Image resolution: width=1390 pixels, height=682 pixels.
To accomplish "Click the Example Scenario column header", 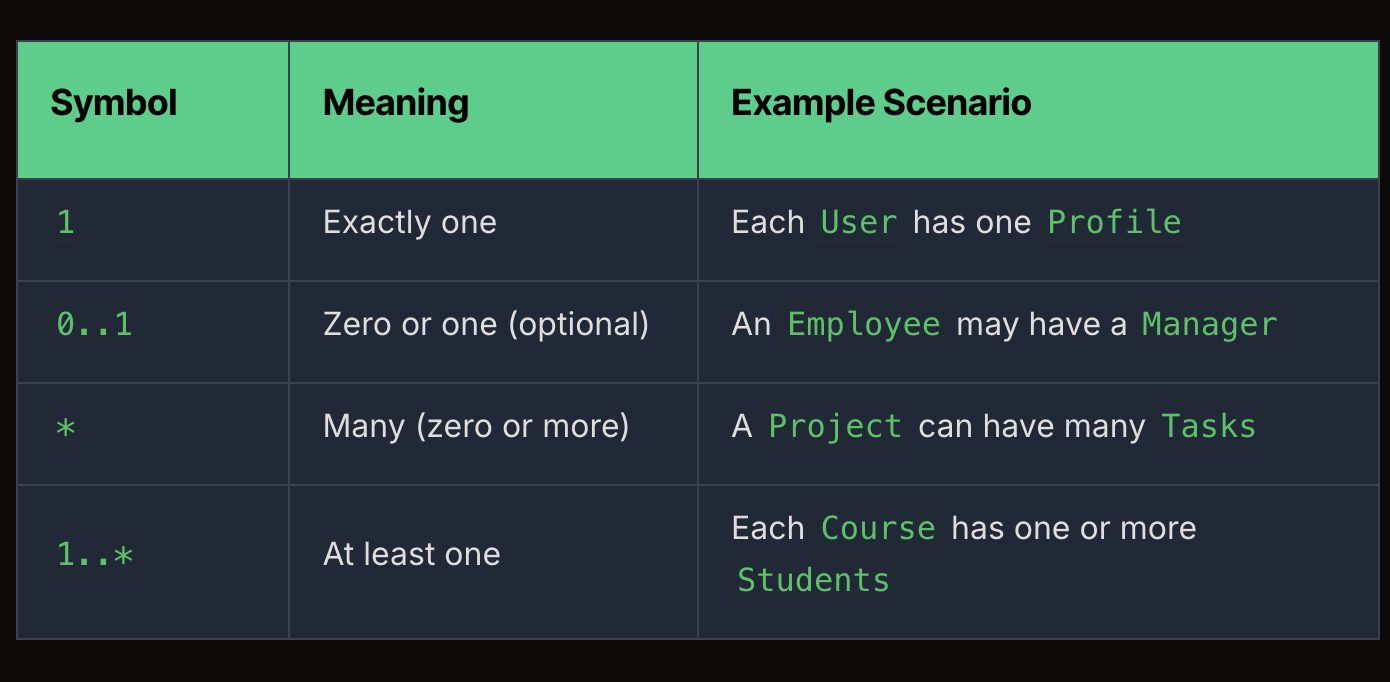I will tap(881, 103).
